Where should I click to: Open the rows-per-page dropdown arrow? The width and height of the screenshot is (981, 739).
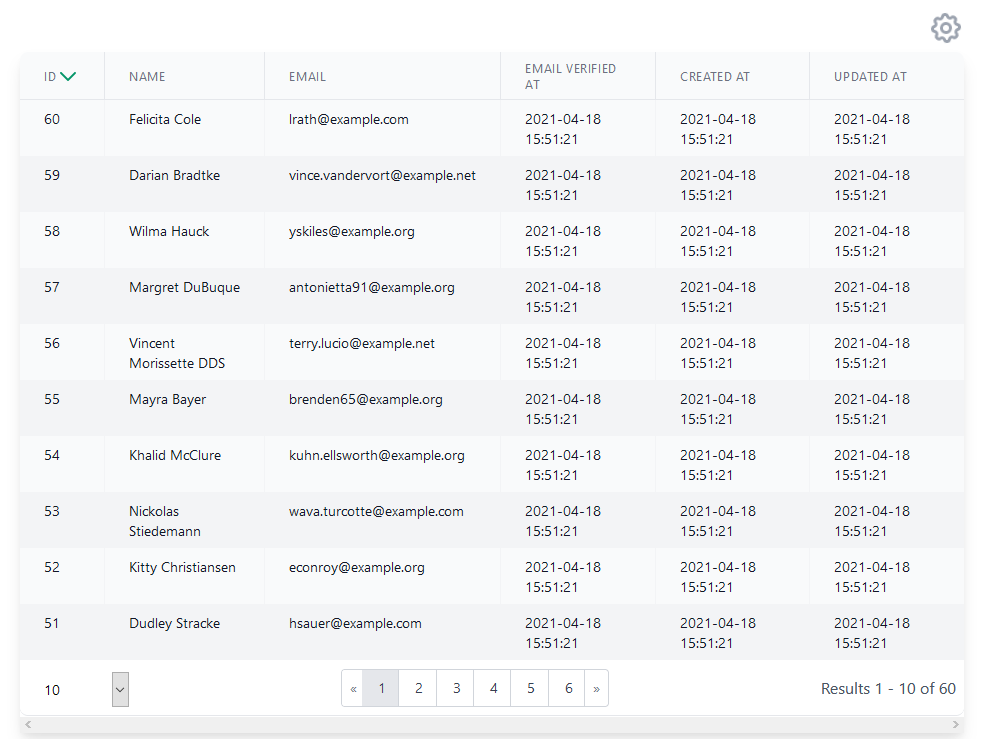pyautogui.click(x=120, y=690)
